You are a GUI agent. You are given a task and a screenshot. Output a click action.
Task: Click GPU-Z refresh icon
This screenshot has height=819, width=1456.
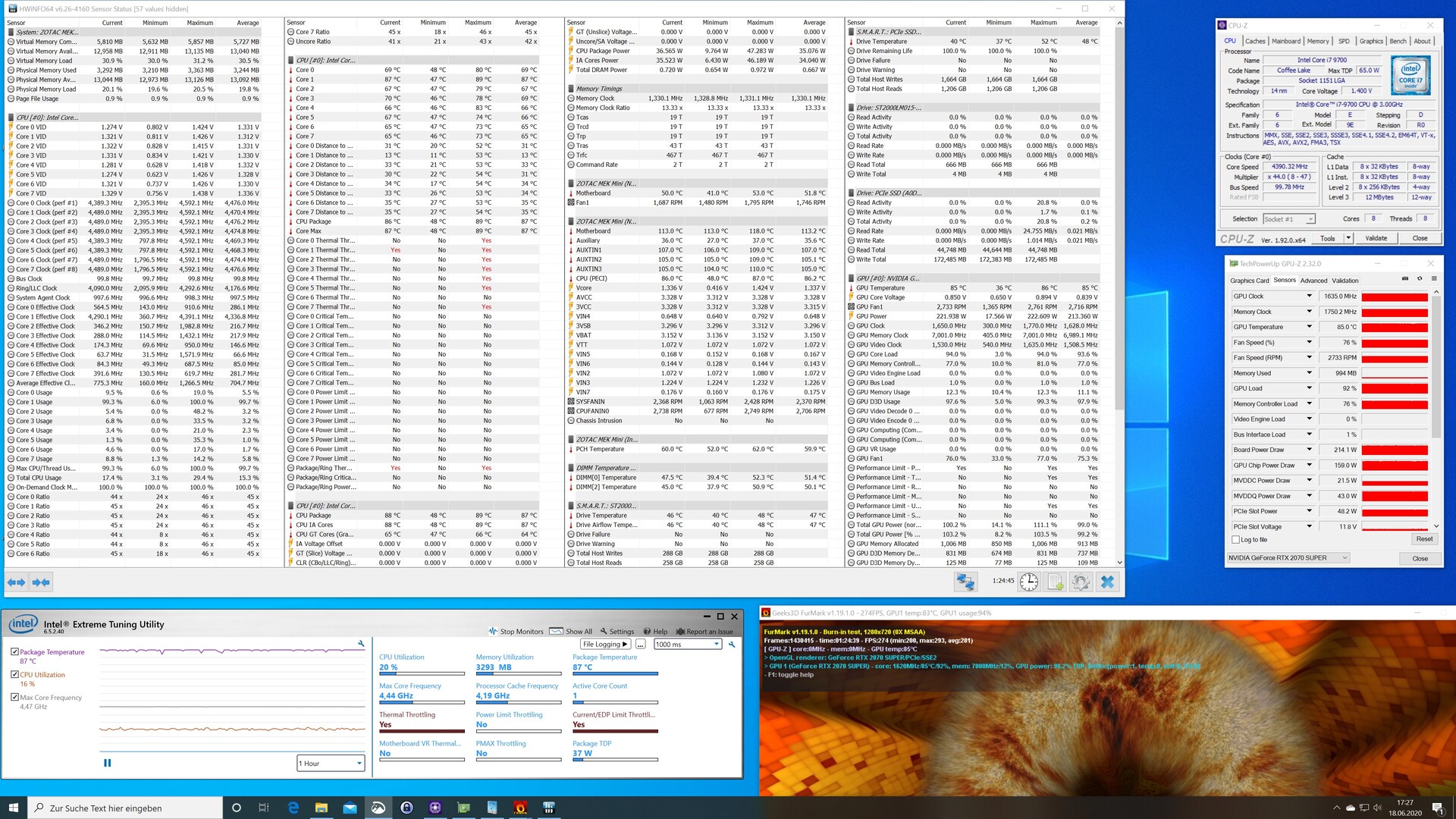tap(1420, 279)
